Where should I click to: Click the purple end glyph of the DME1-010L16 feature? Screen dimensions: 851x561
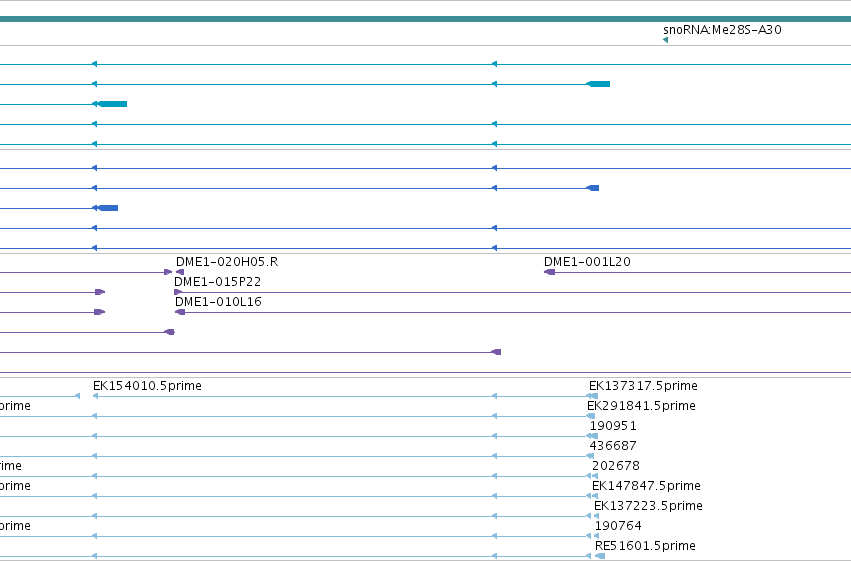pyautogui.click(x=180, y=312)
